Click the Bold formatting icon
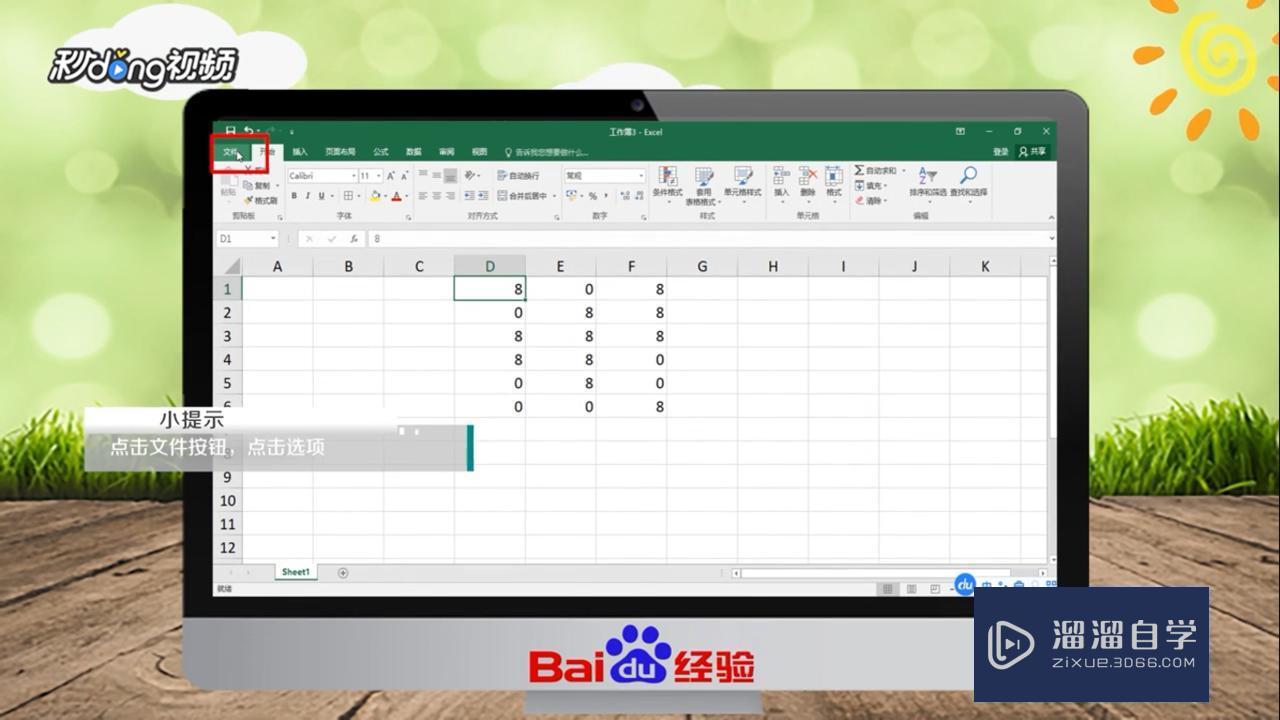This screenshot has width=1280, height=720. point(294,196)
